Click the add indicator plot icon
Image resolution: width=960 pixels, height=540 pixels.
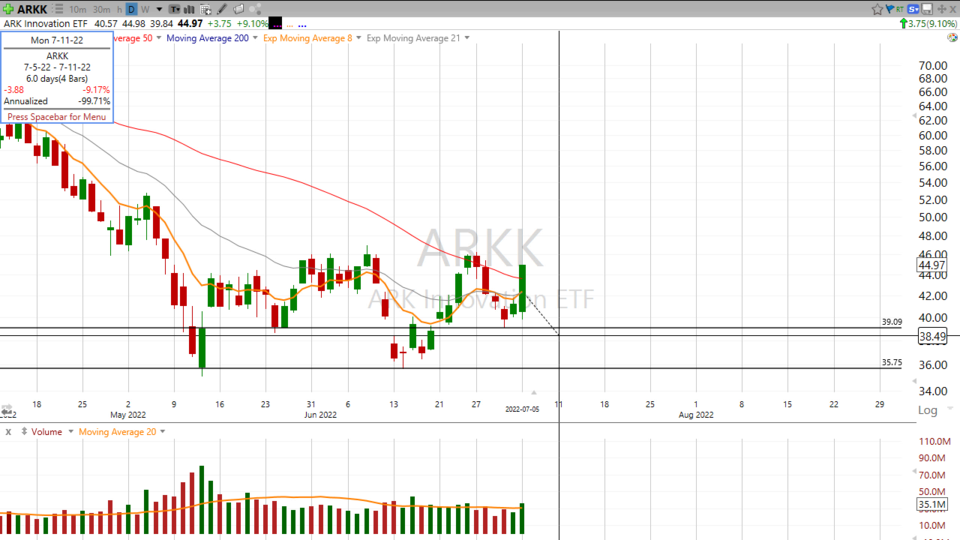coord(205,9)
